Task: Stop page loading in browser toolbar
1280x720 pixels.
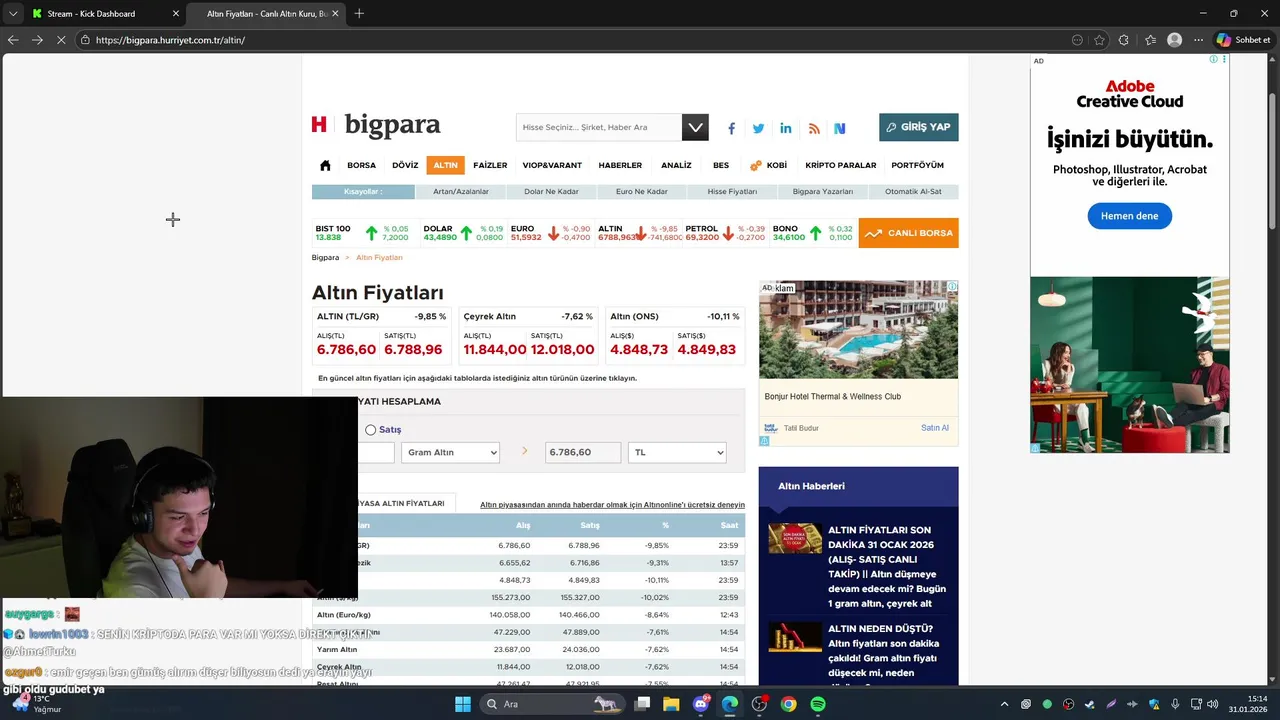Action: pyautogui.click(x=61, y=40)
